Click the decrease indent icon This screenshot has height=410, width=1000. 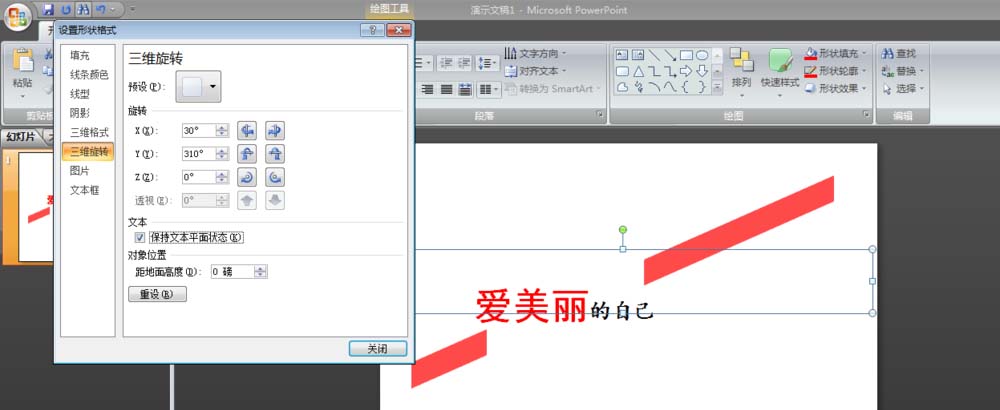446,62
